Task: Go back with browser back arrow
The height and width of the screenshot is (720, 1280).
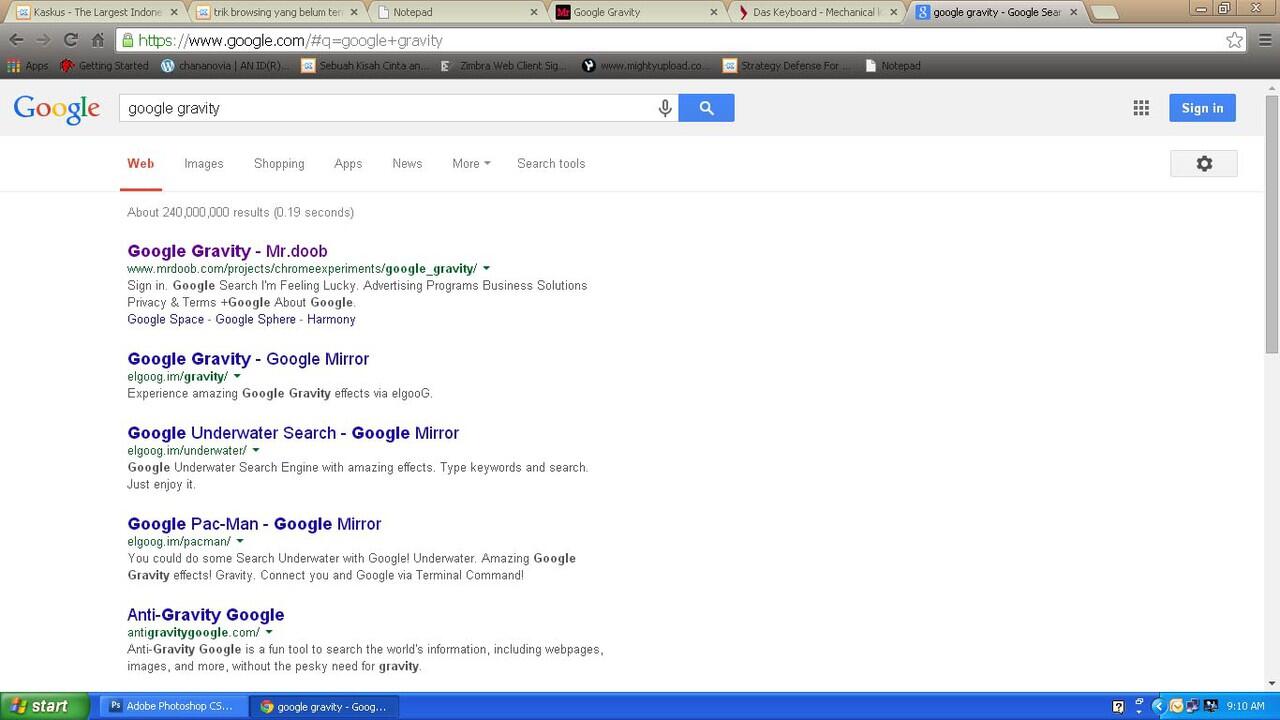Action: point(17,40)
